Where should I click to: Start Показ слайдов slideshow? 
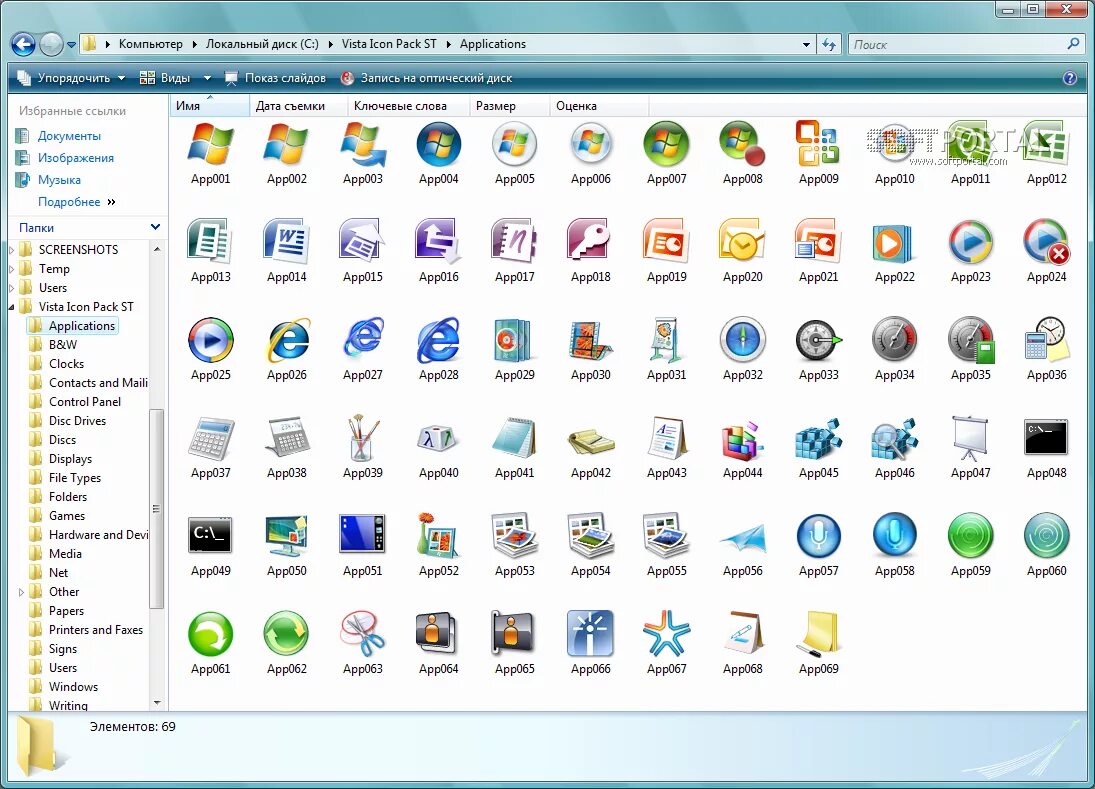(x=275, y=78)
